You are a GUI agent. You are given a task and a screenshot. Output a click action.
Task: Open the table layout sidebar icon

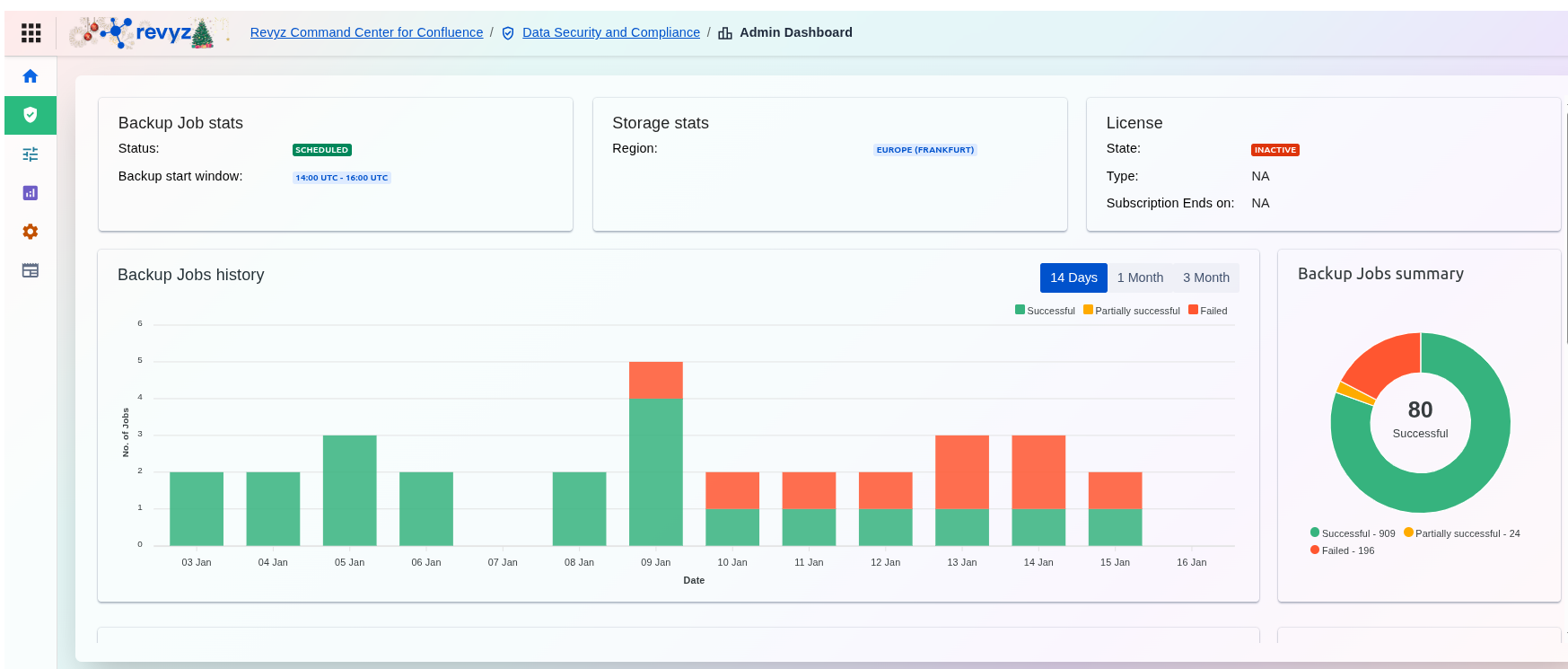[x=31, y=270]
